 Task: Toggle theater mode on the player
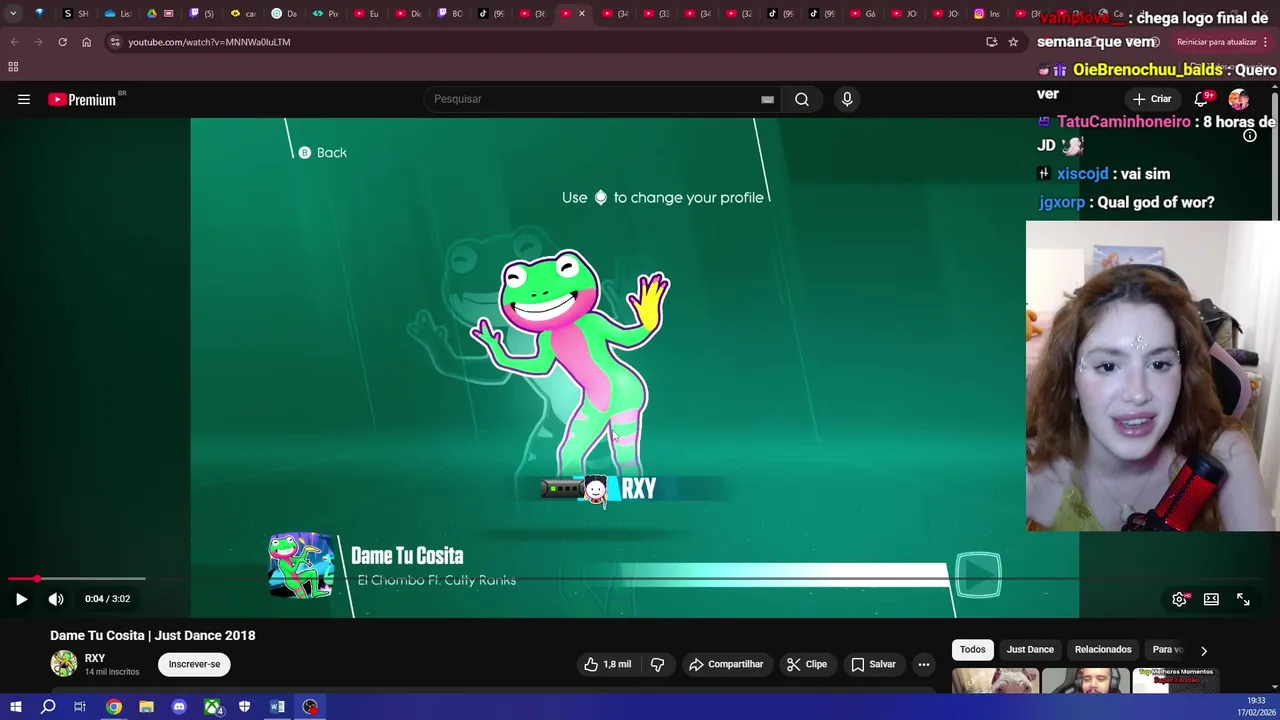(x=1211, y=599)
